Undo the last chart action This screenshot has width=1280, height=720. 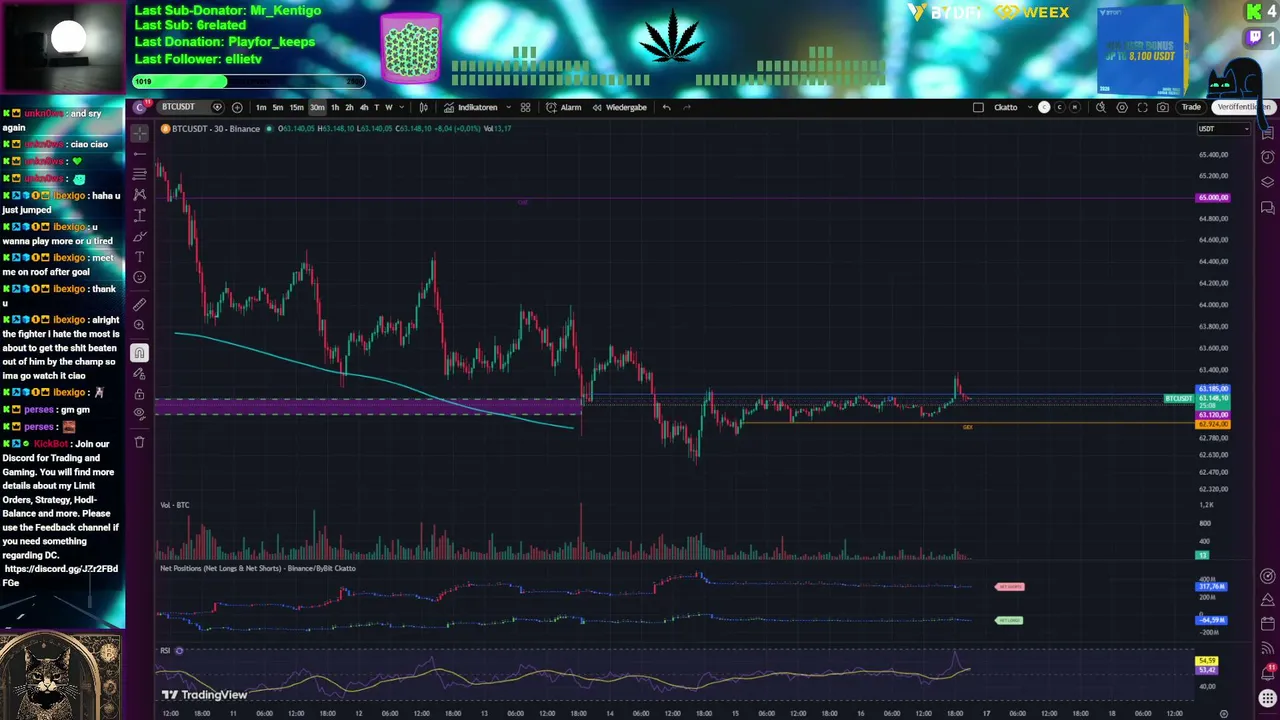[667, 107]
